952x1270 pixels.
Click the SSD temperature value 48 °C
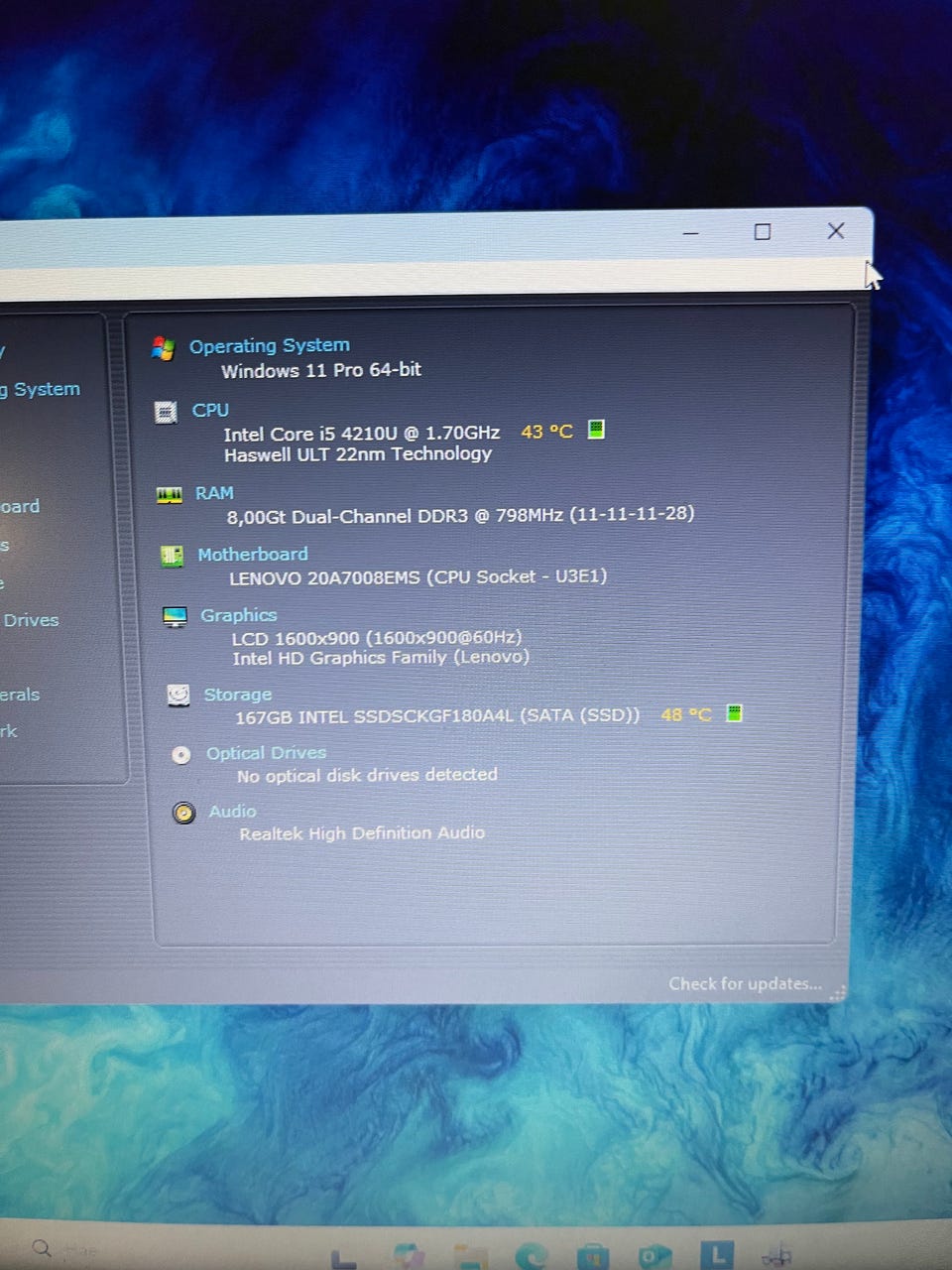click(x=686, y=714)
